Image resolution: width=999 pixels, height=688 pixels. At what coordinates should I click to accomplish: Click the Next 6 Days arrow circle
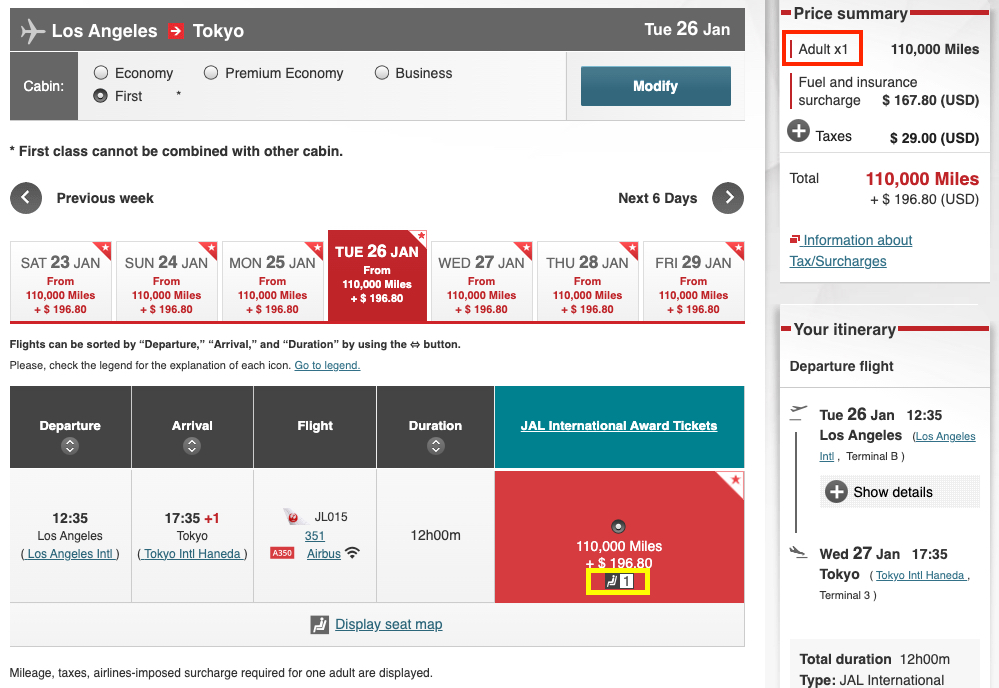point(728,198)
